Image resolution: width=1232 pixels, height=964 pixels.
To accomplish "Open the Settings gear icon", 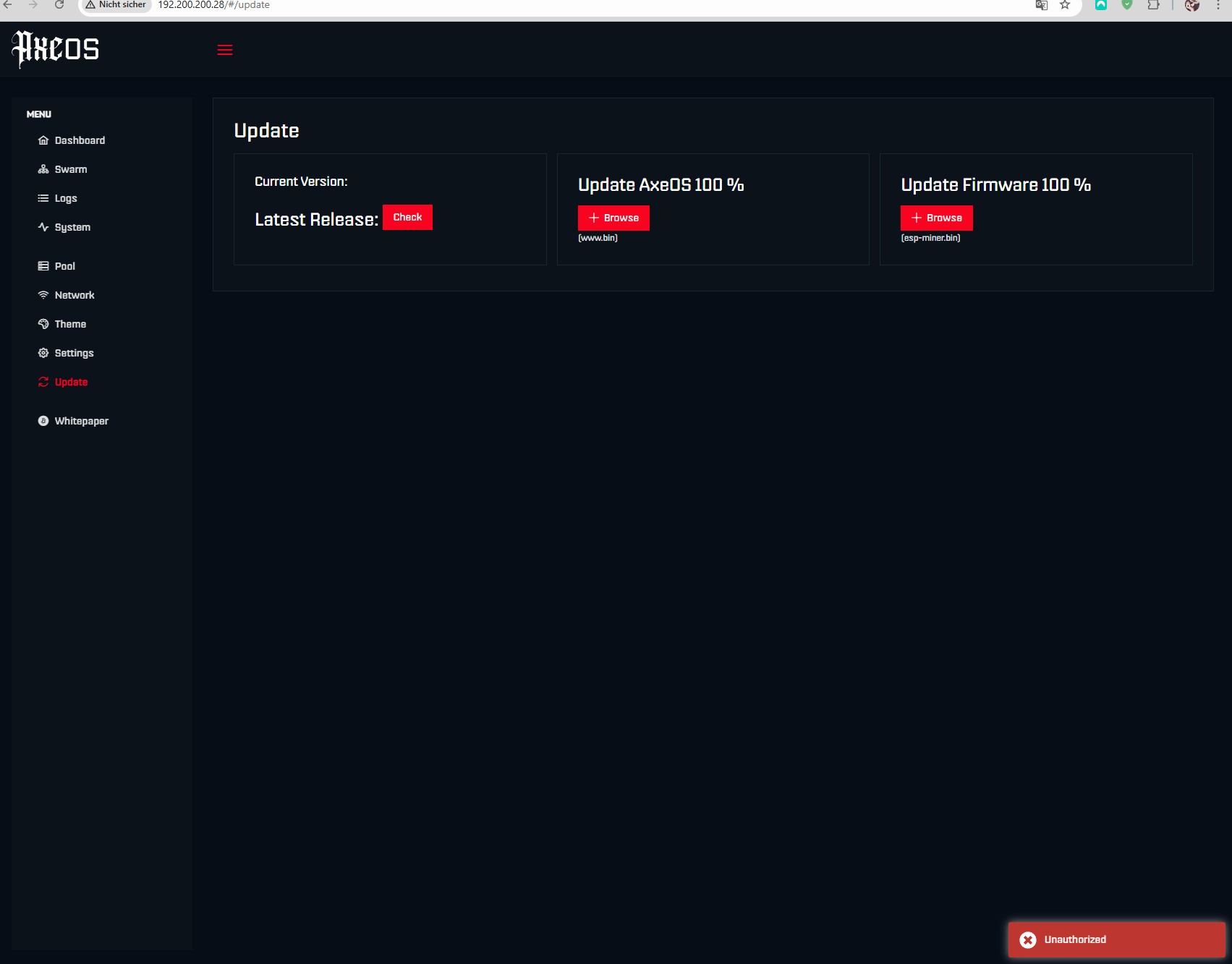I will (43, 352).
